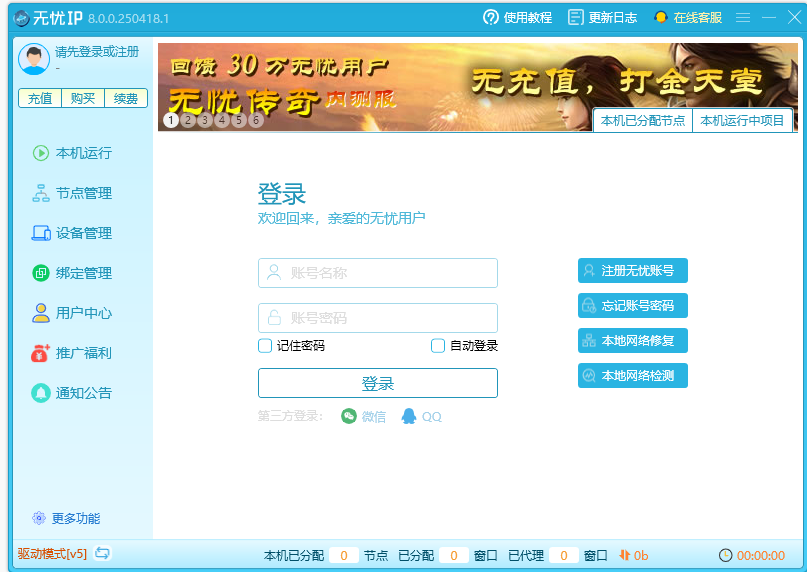
Task: Click the 驱动模式 switch arrows icon
Action: pos(102,553)
